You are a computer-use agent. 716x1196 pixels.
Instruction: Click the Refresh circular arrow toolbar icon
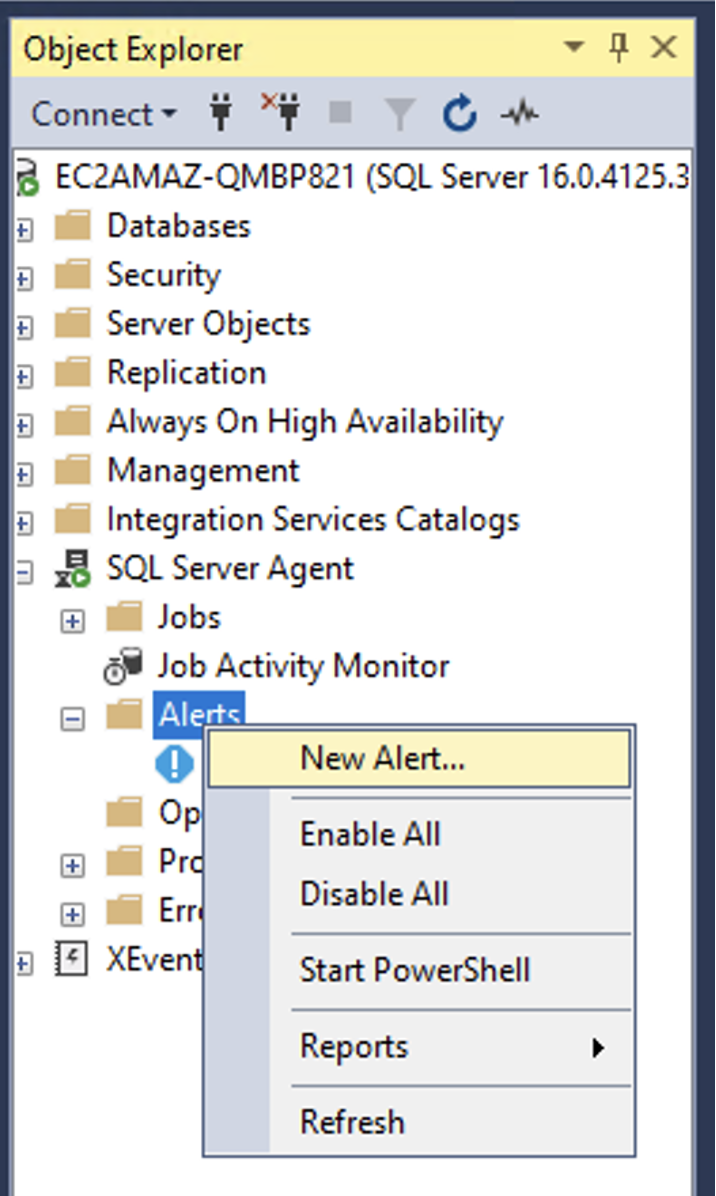pyautogui.click(x=460, y=114)
